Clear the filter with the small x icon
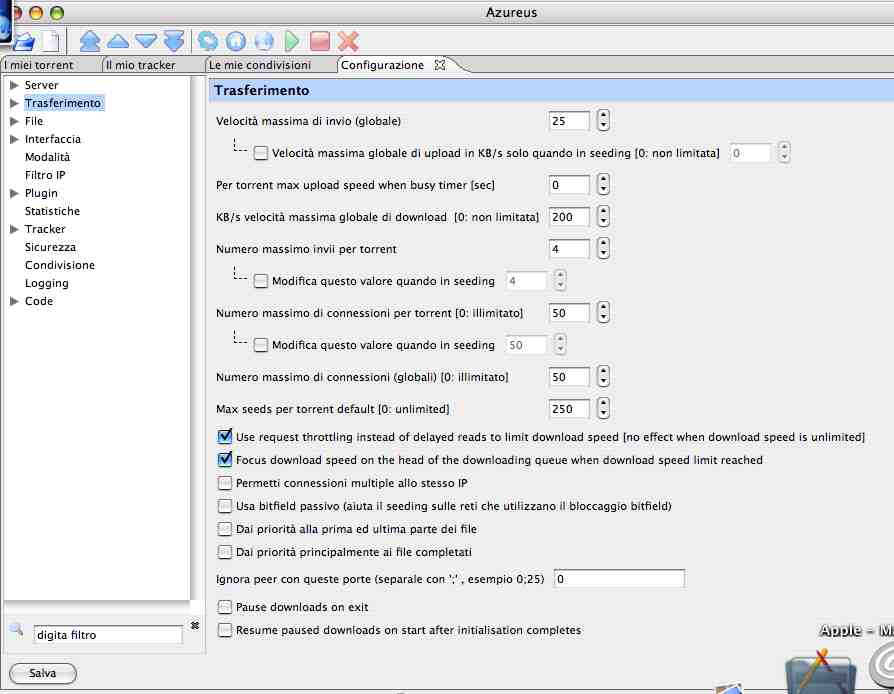Screen dimensions: 894x694 point(195,626)
